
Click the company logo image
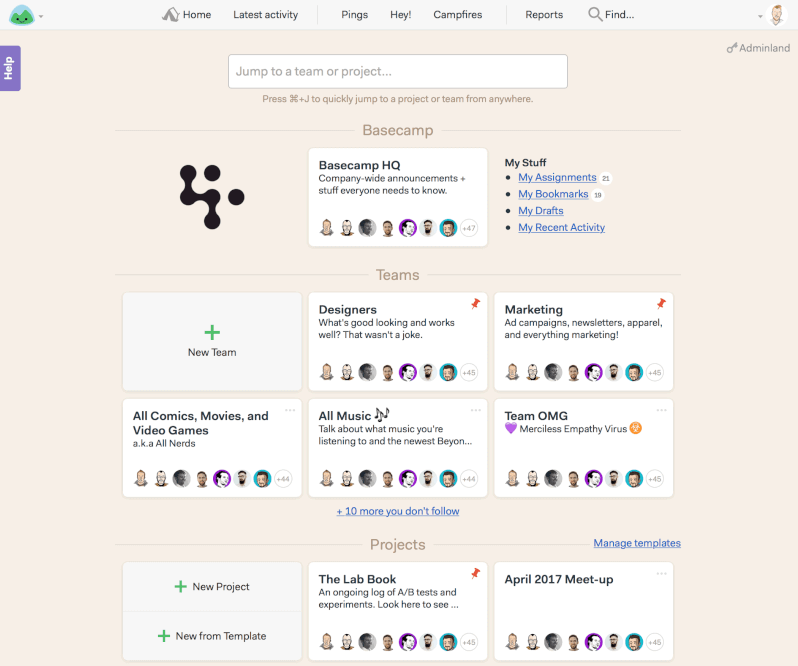[x=212, y=196]
